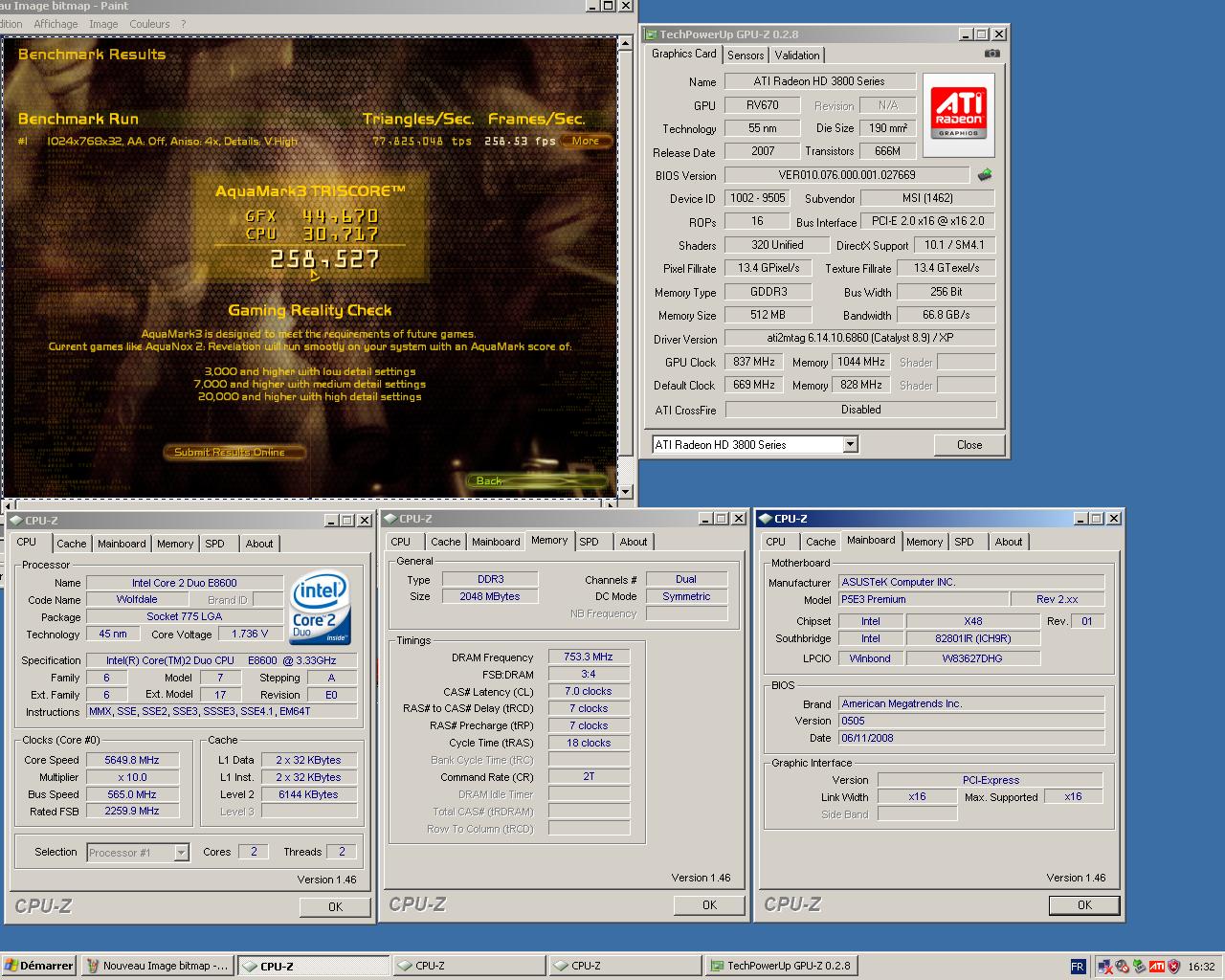Click the ATI Radeon Graphics logo
This screenshot has width=1225, height=980.
coord(958,114)
